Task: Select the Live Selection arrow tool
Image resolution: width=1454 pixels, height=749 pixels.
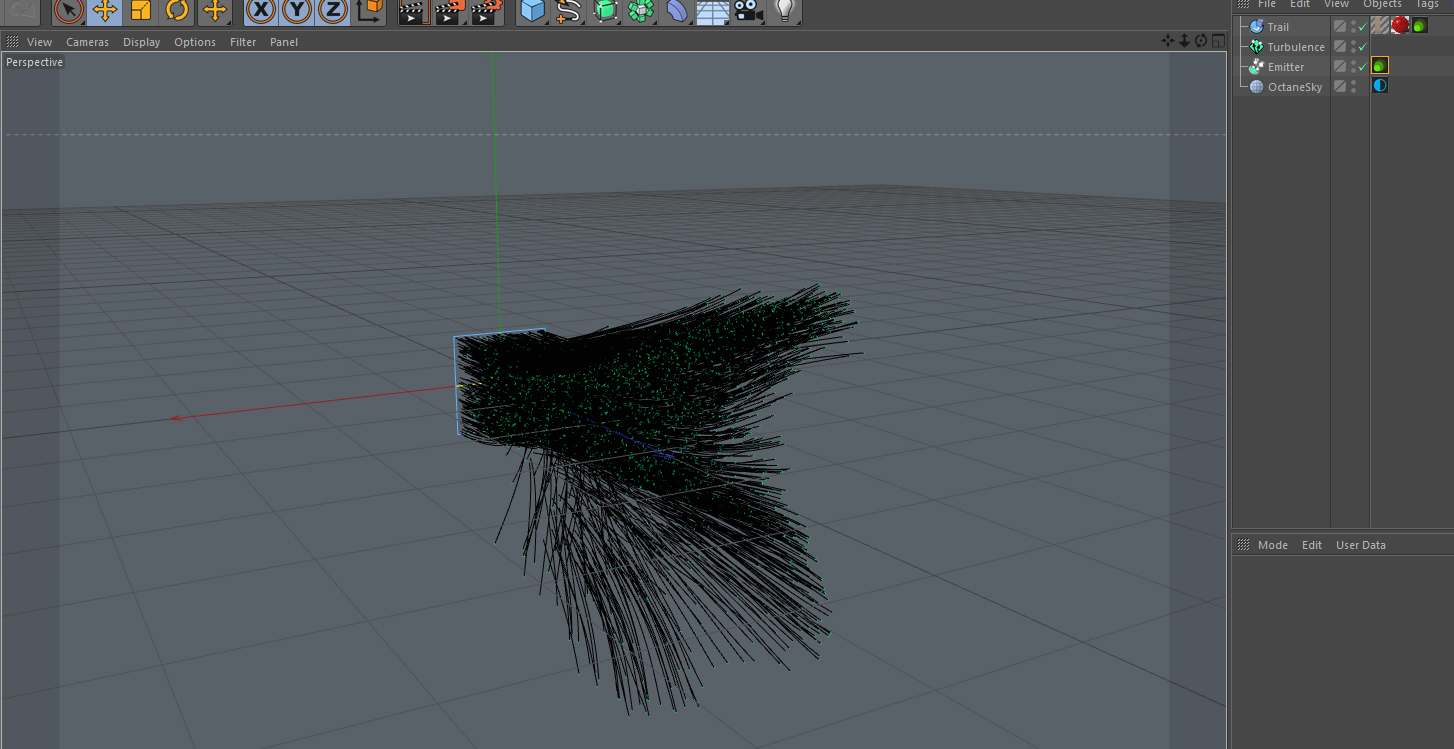Action: coord(69,11)
